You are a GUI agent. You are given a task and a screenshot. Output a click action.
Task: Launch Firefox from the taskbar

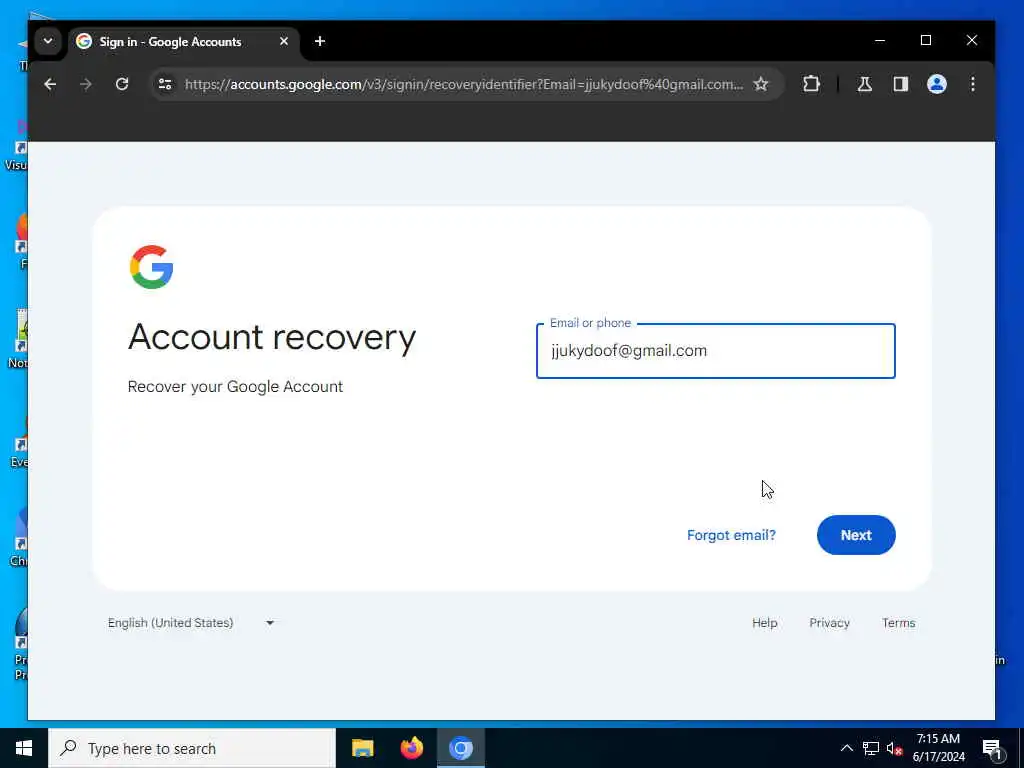point(411,748)
